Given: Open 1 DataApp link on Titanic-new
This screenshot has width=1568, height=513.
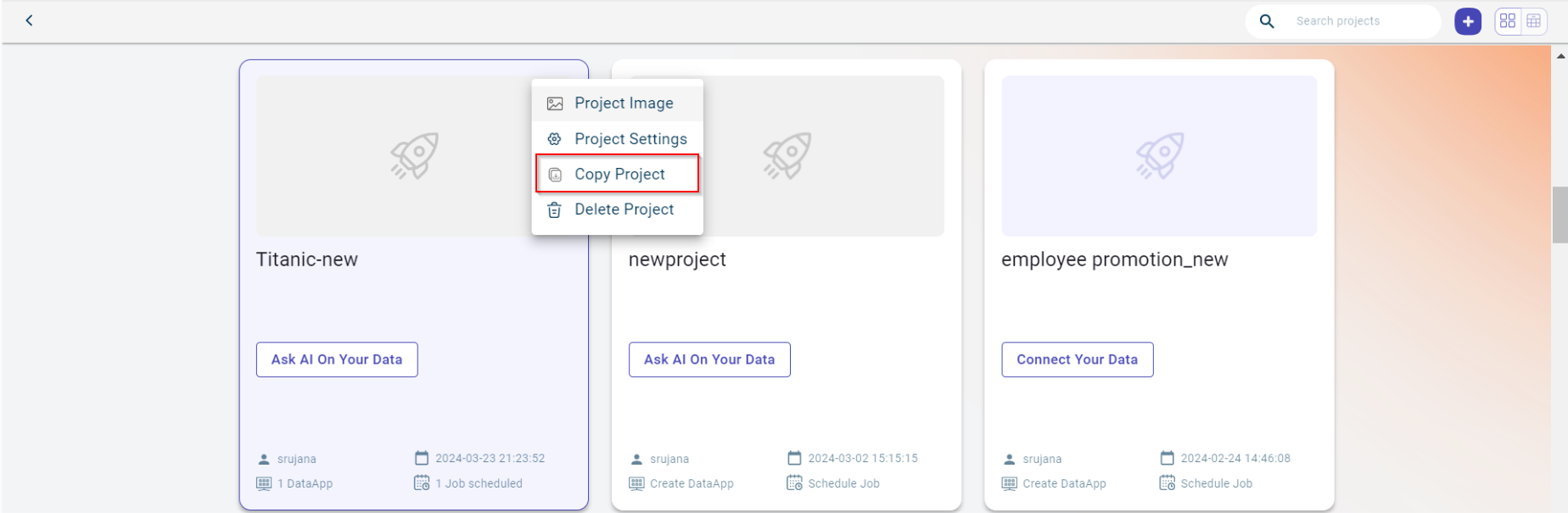Looking at the screenshot, I should 304,483.
